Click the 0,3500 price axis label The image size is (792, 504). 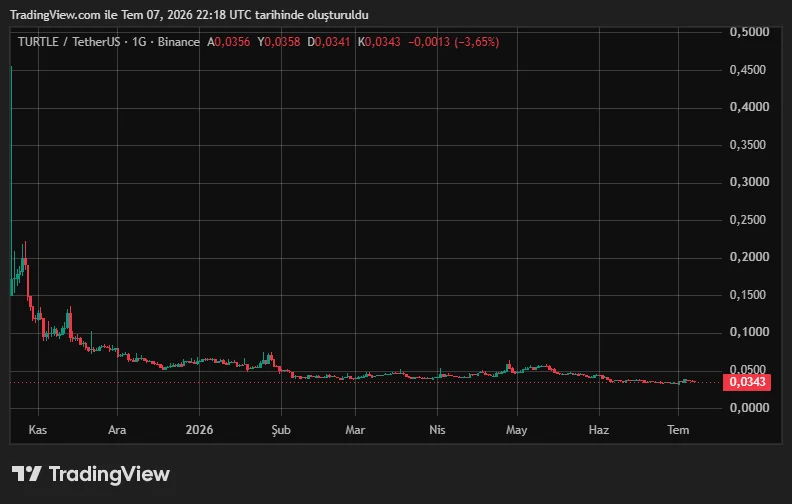coord(748,145)
